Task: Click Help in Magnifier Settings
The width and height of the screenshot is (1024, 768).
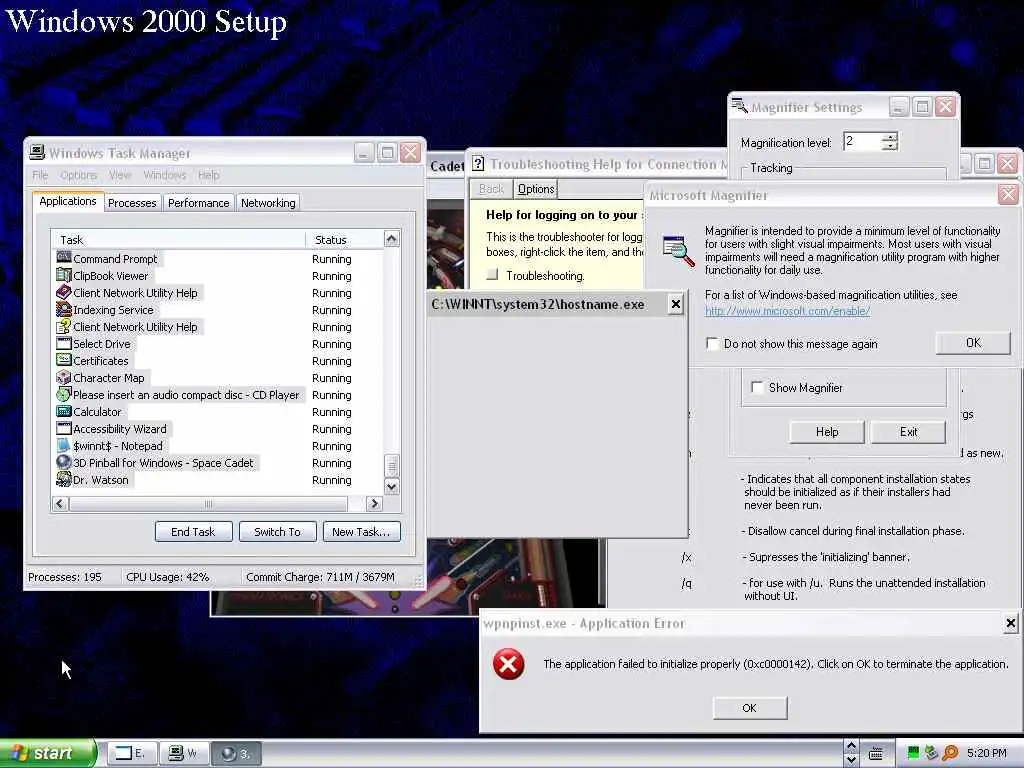Action: tap(827, 432)
